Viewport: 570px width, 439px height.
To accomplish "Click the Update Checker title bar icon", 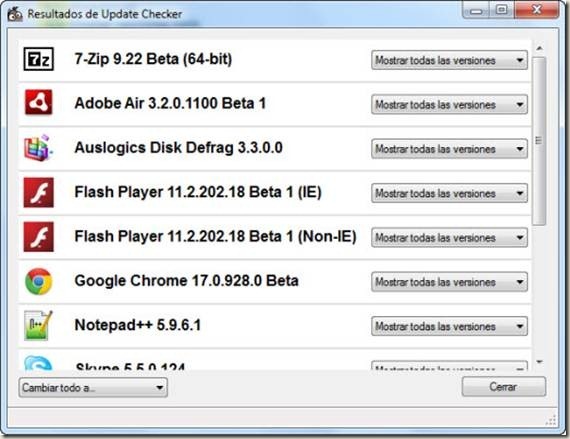I will (15, 15).
